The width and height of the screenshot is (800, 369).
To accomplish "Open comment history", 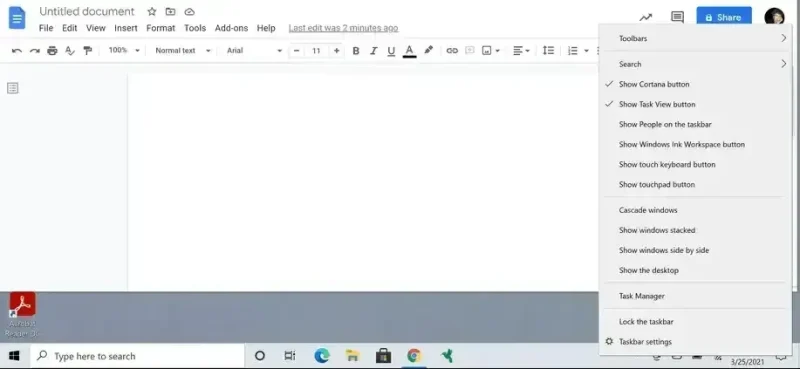I will click(x=677, y=17).
